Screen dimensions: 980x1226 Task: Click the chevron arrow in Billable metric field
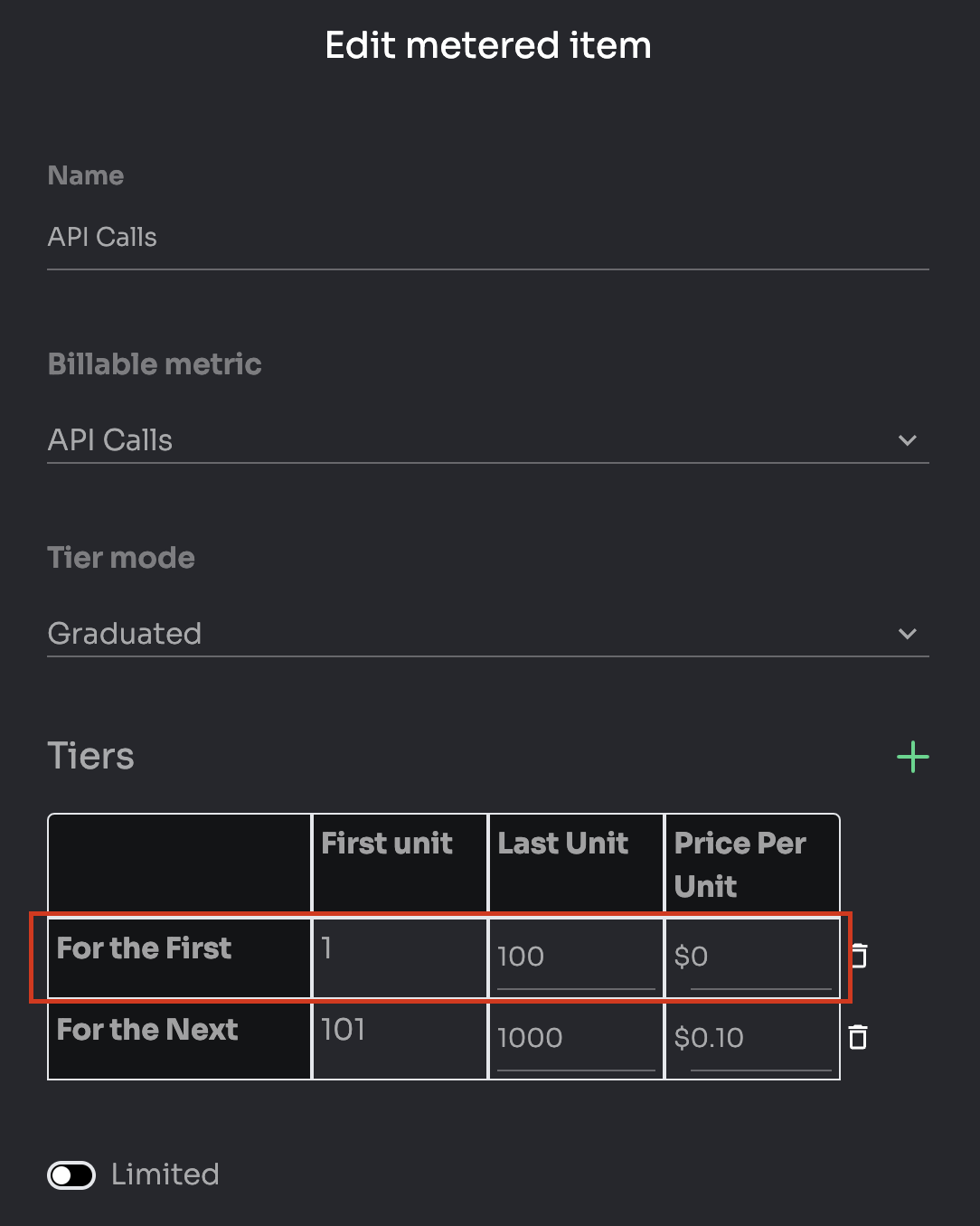(x=907, y=440)
